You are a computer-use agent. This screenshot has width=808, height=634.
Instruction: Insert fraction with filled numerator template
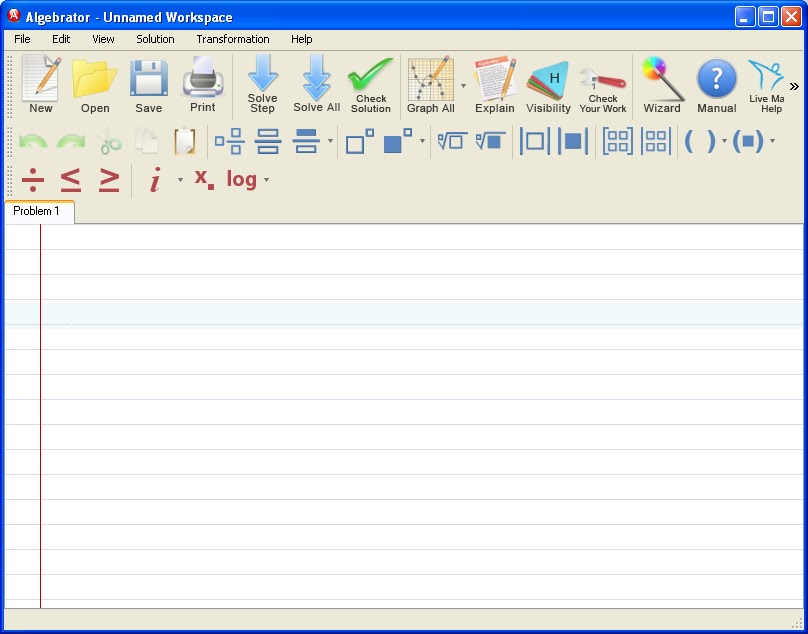(x=306, y=141)
